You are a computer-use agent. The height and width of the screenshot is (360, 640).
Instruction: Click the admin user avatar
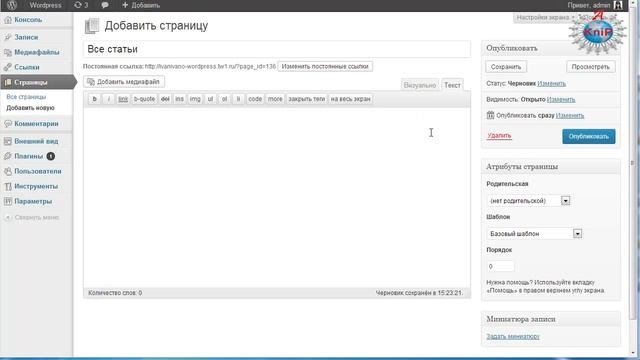618,5
